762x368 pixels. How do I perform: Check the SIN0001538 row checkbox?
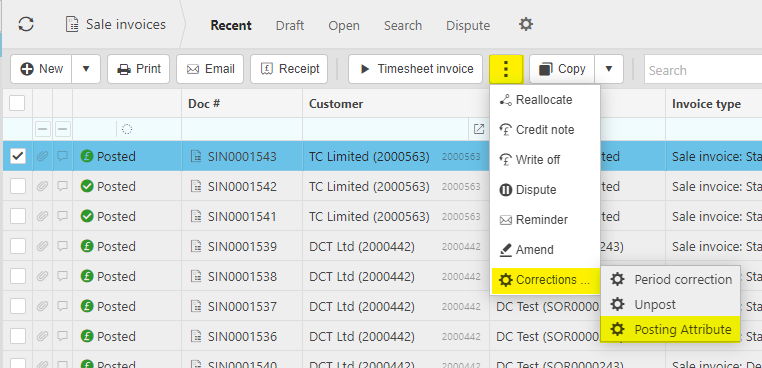18,276
